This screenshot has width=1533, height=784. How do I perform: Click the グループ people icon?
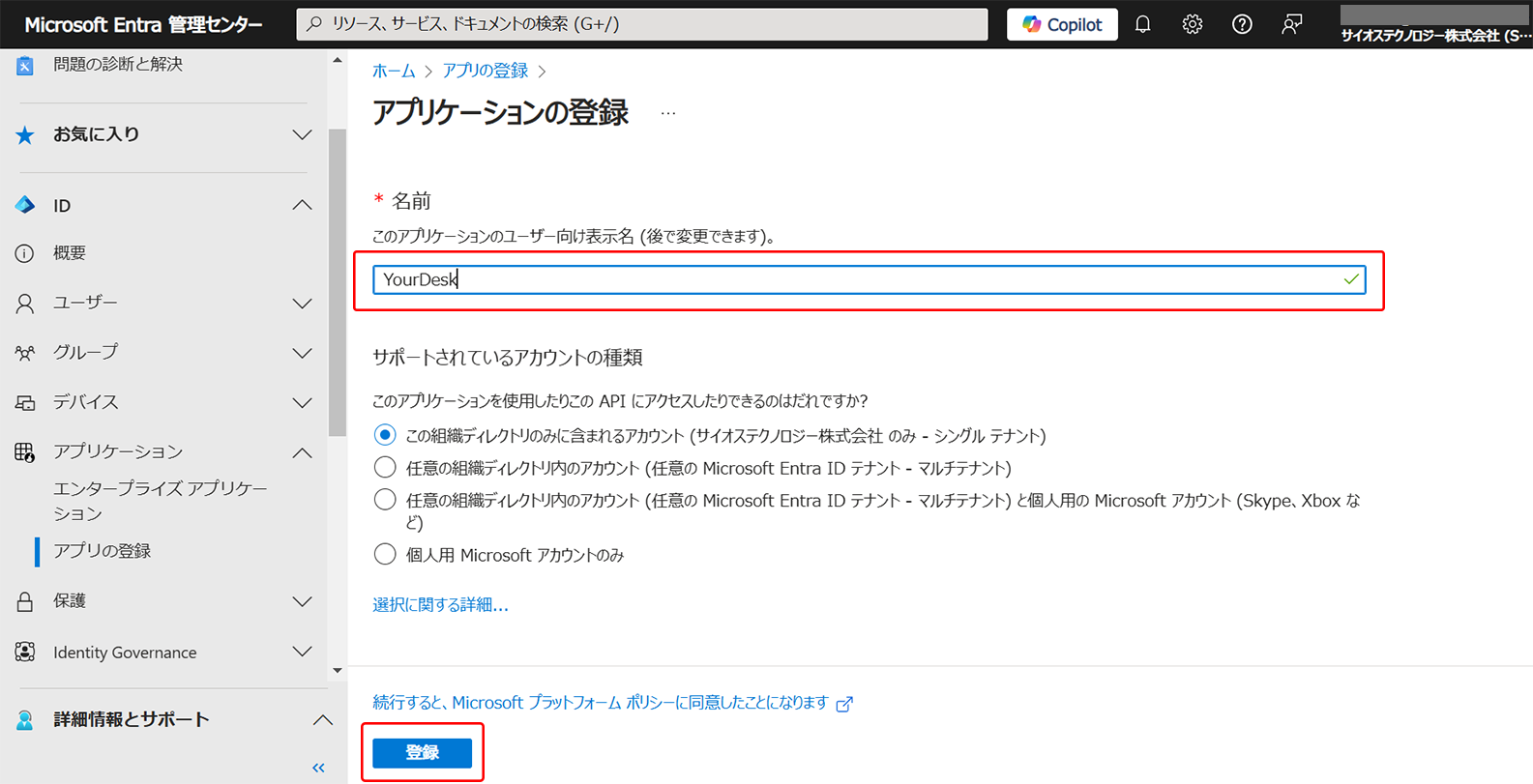pos(25,353)
